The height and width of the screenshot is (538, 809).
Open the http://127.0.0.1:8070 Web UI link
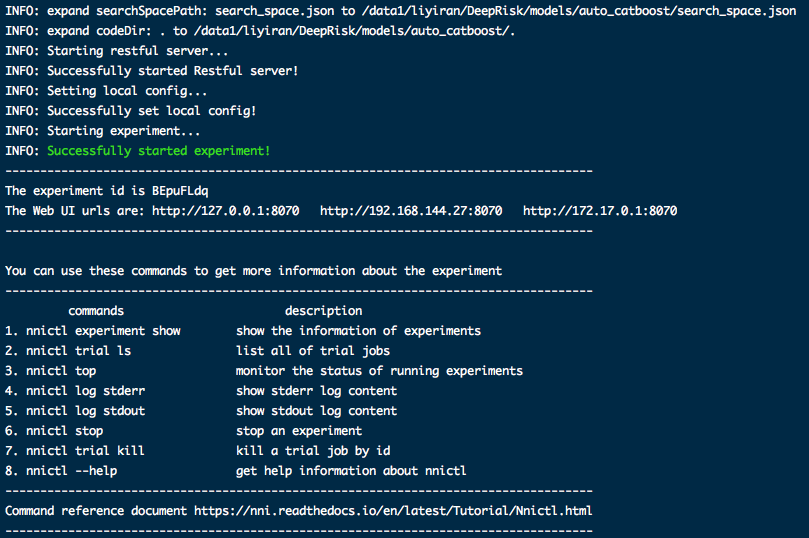[226, 211]
